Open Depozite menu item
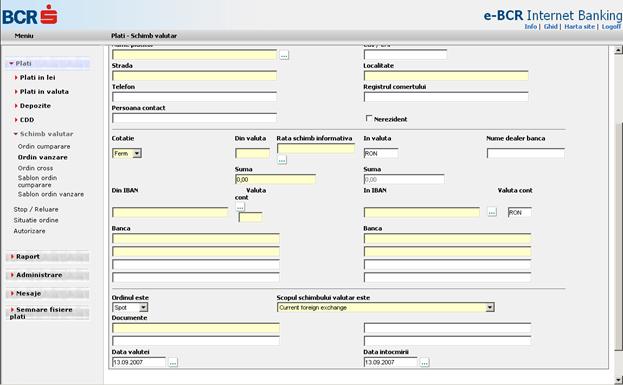This screenshot has height=385, width=623. tap(35, 106)
